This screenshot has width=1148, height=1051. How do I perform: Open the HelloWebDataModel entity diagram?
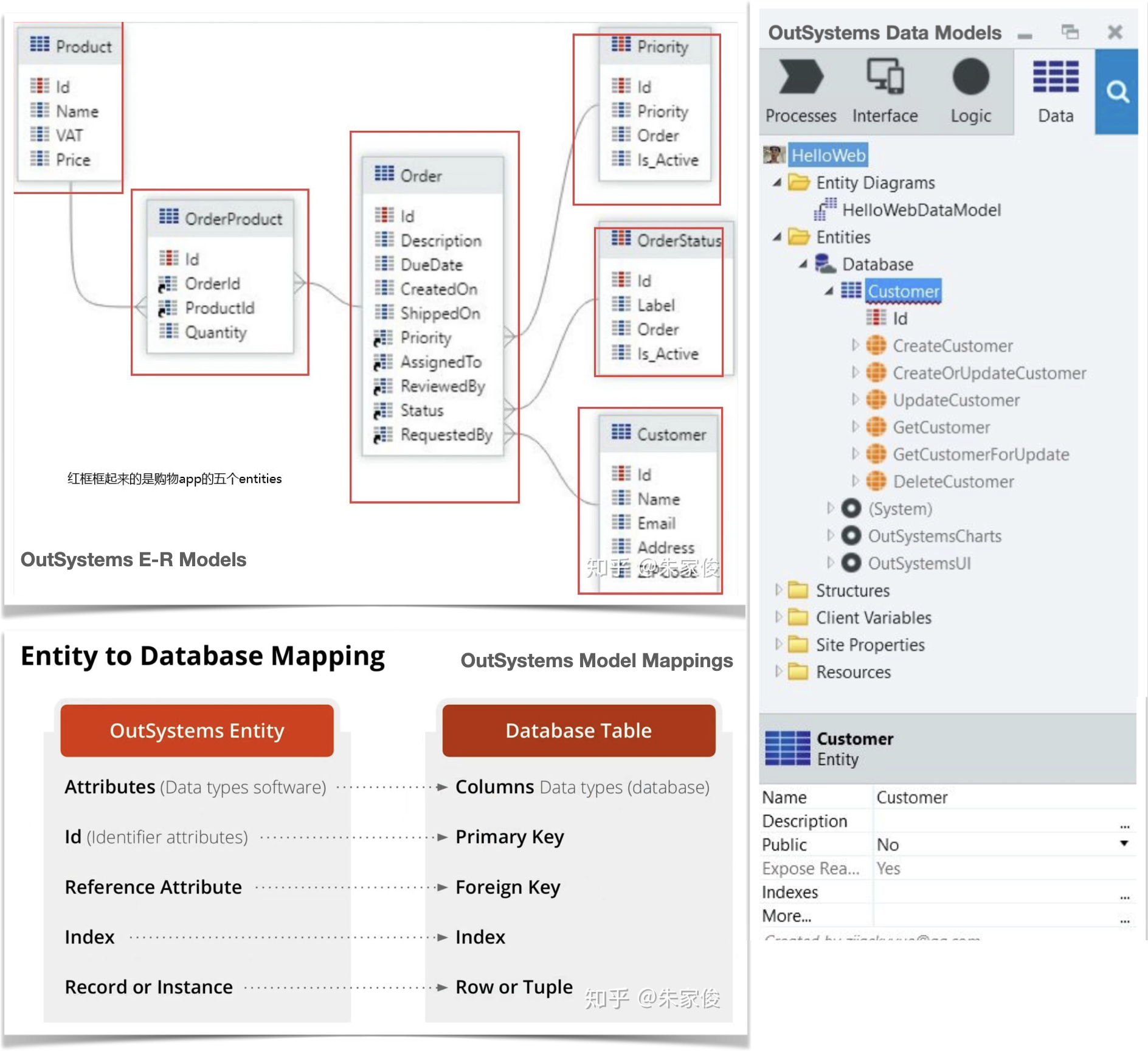(921, 210)
